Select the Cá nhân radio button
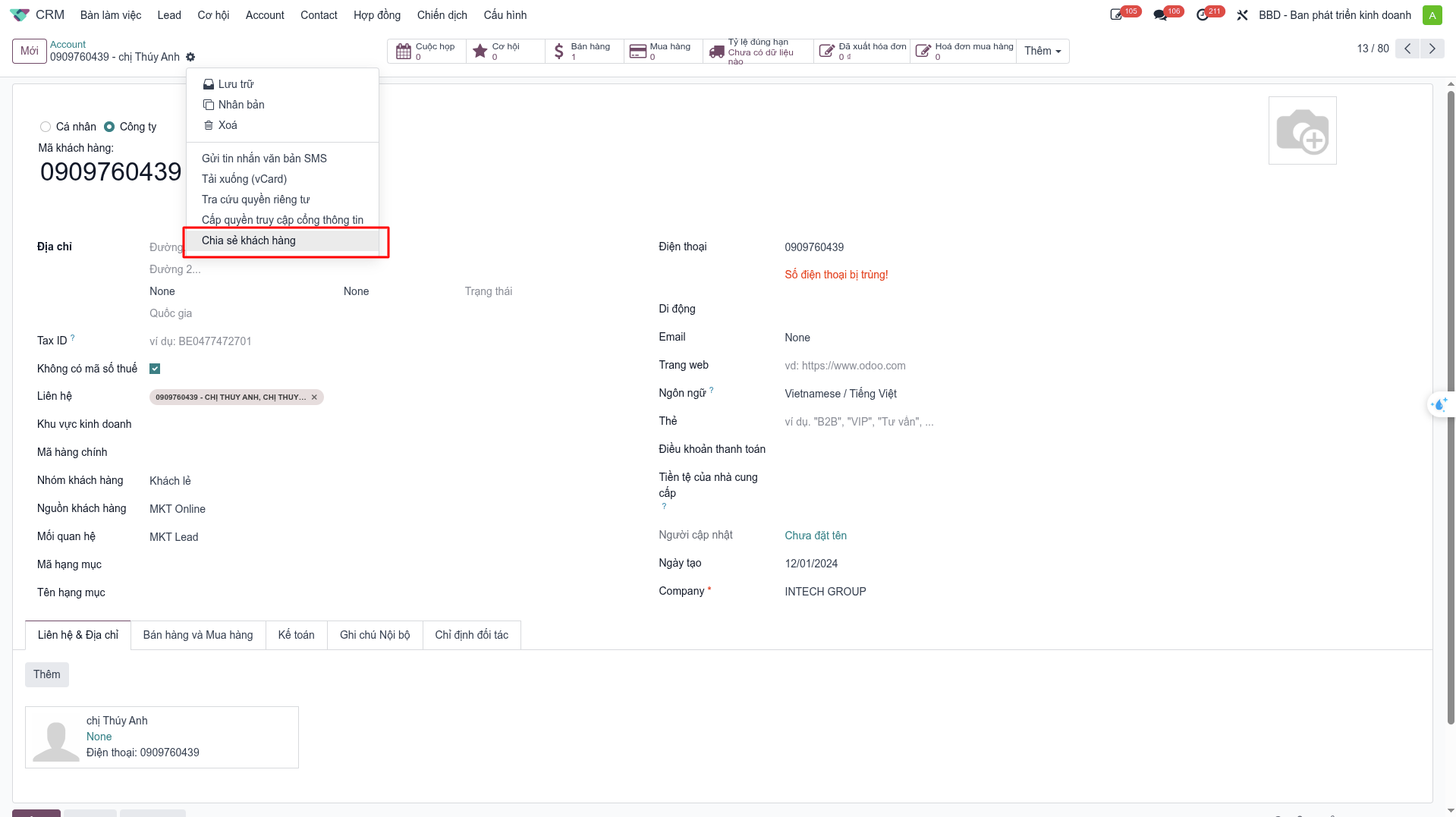1456x817 pixels. tap(46, 127)
